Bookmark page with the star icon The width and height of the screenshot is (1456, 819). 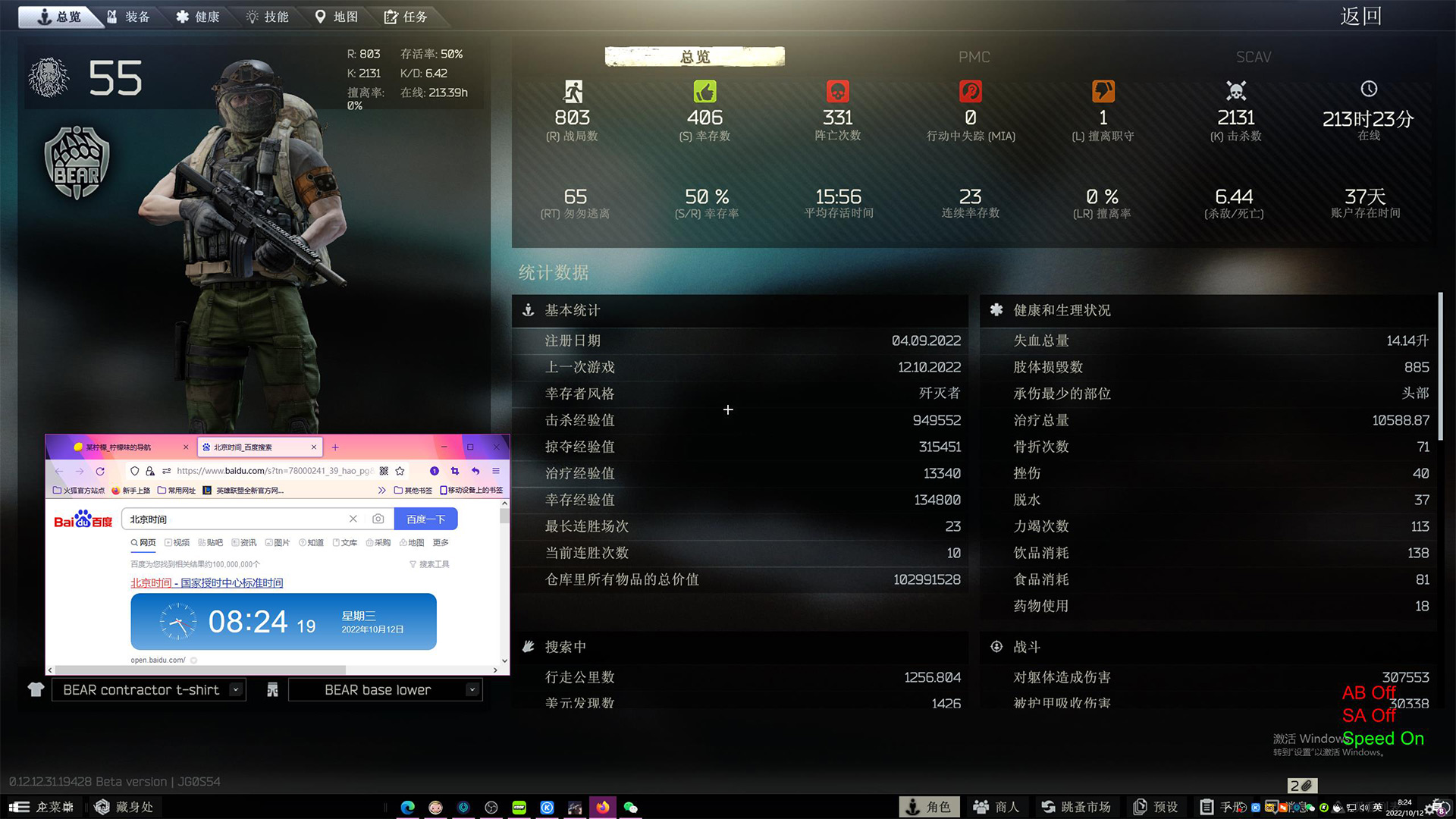click(x=400, y=471)
